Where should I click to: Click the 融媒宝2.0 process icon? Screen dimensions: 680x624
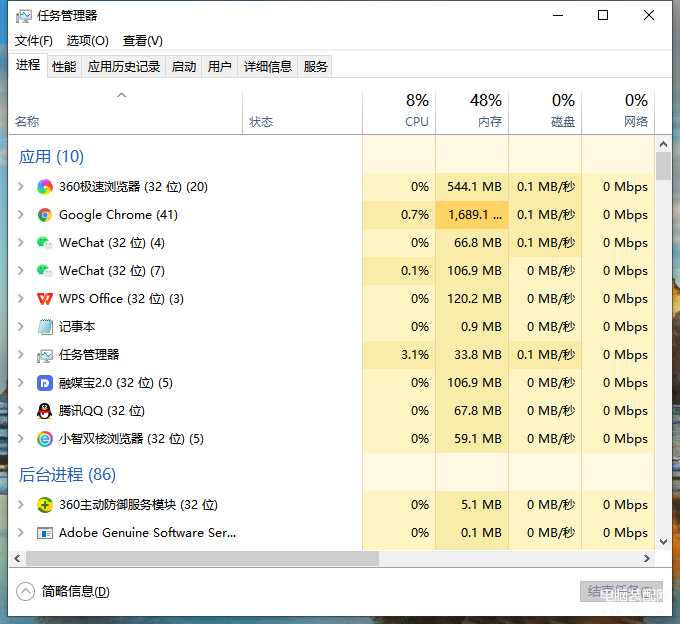(45, 383)
